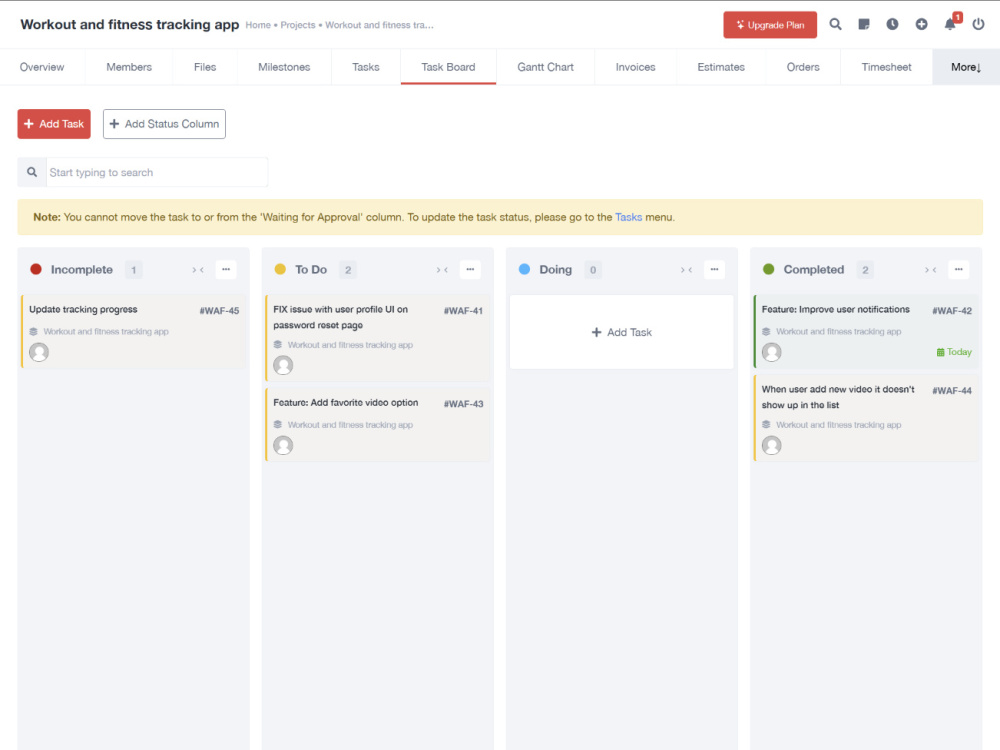
Task: Open Feature: Improve user notifications task
Action: point(835,309)
